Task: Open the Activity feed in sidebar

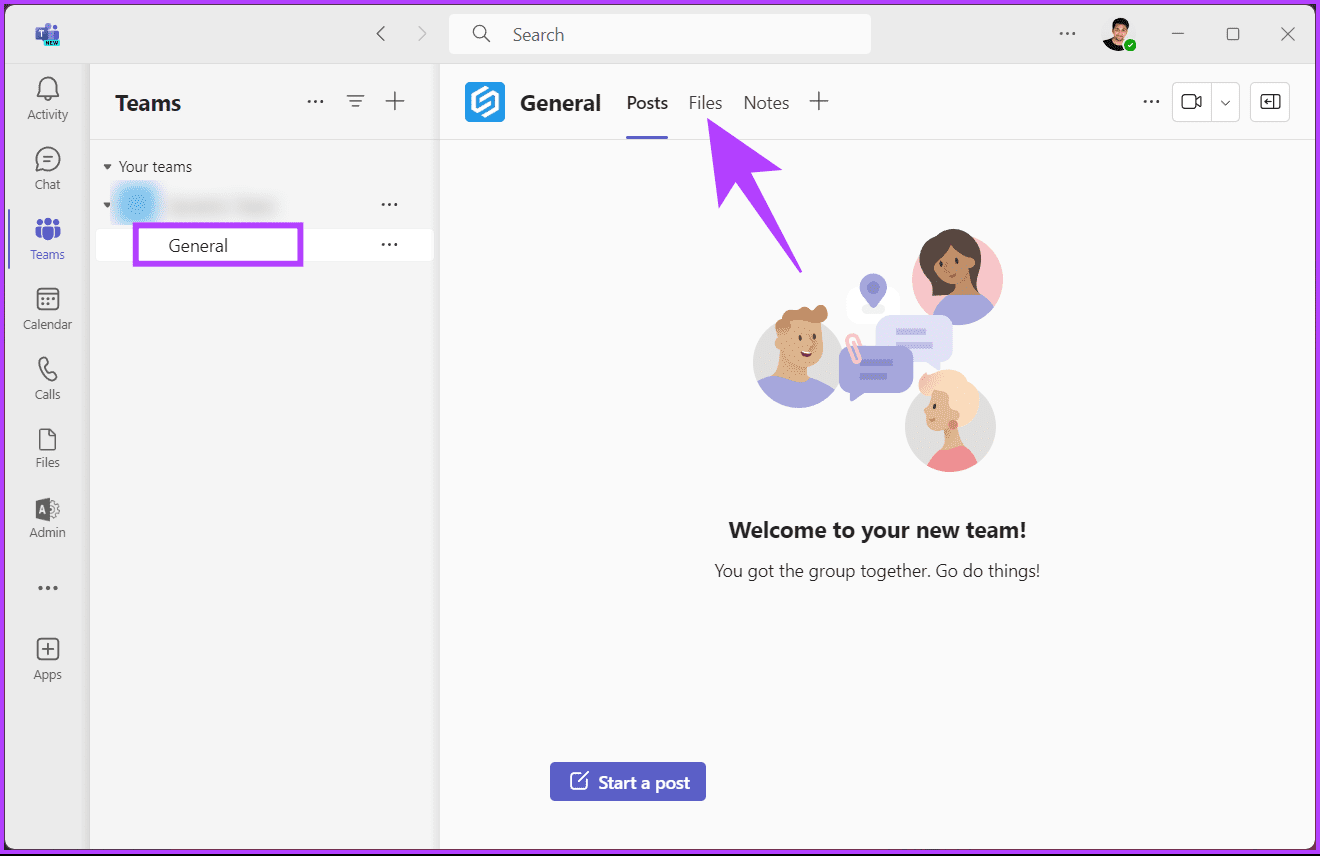Action: coord(47,99)
